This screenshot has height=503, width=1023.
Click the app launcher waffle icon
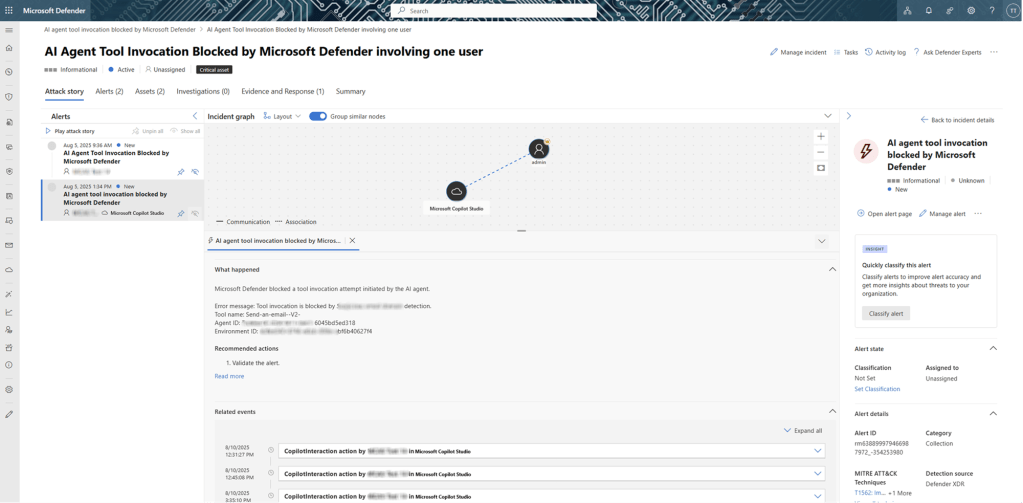pyautogui.click(x=9, y=11)
